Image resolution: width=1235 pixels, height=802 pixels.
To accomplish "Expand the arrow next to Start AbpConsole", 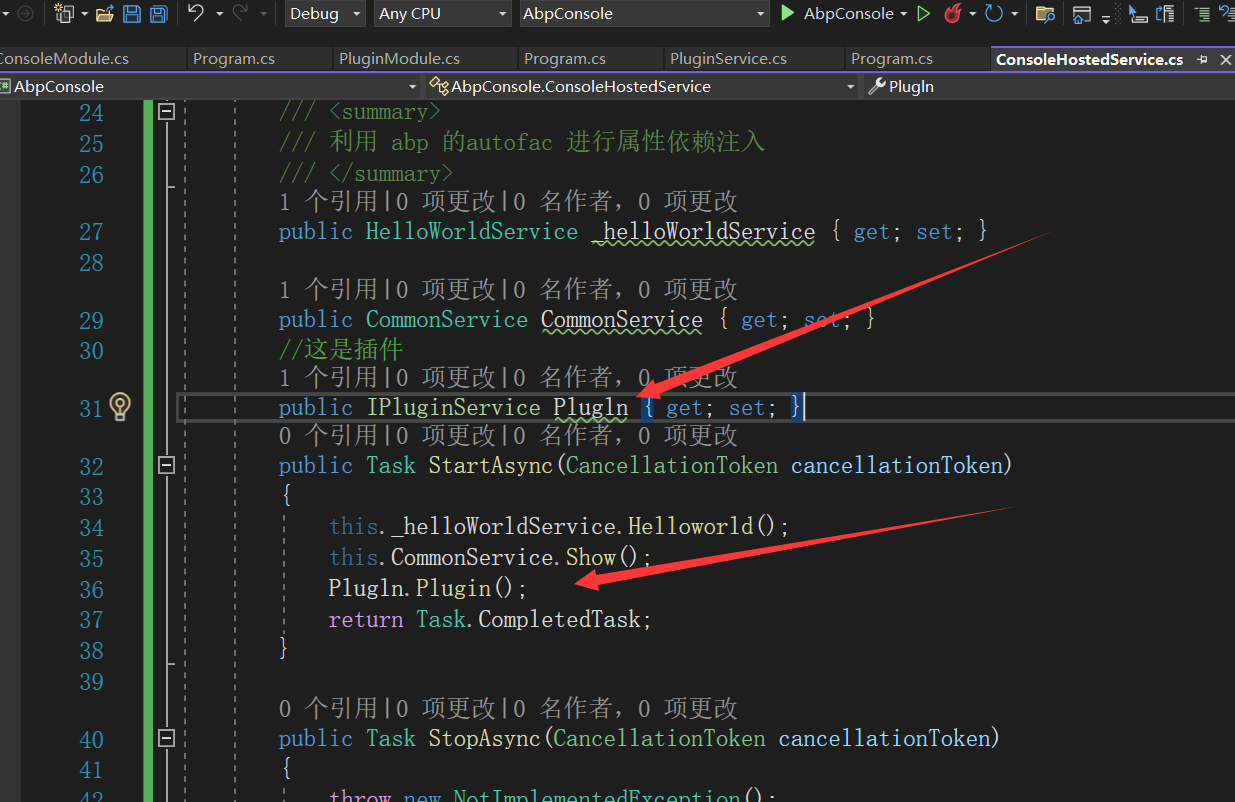I will click(x=903, y=14).
